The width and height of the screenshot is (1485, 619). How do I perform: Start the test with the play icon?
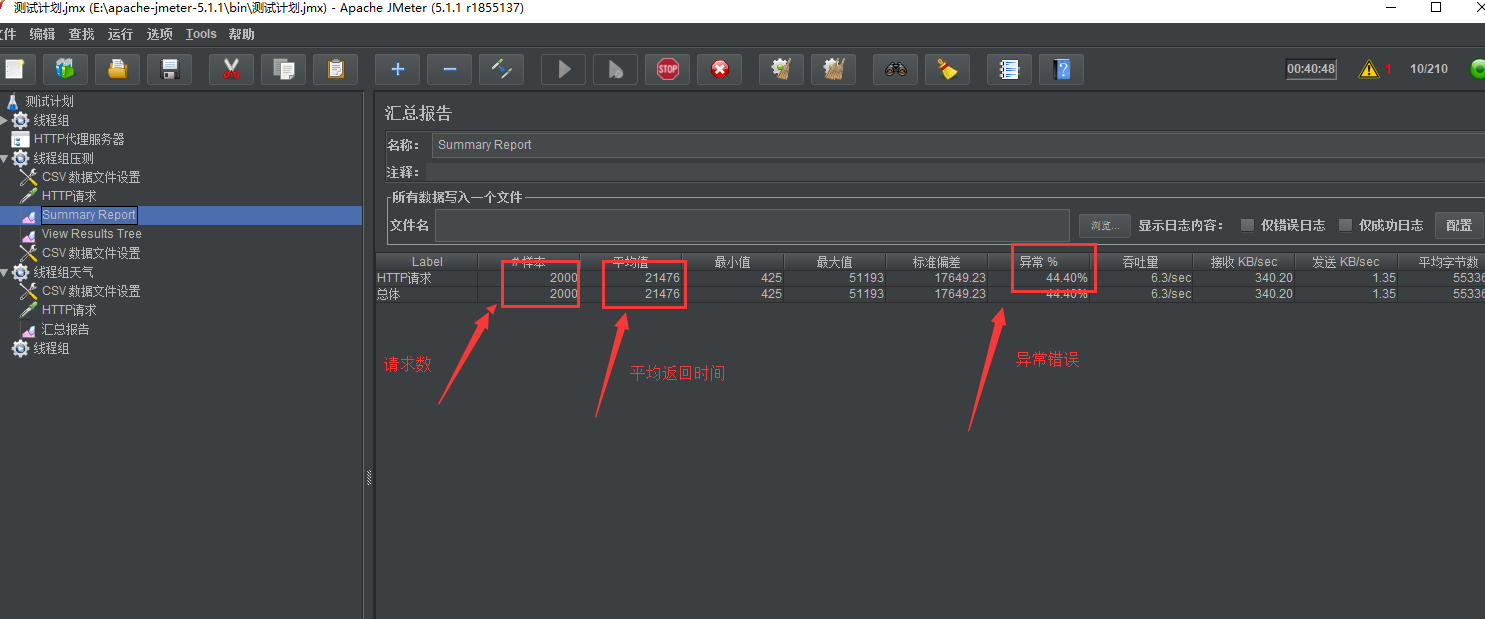[563, 69]
